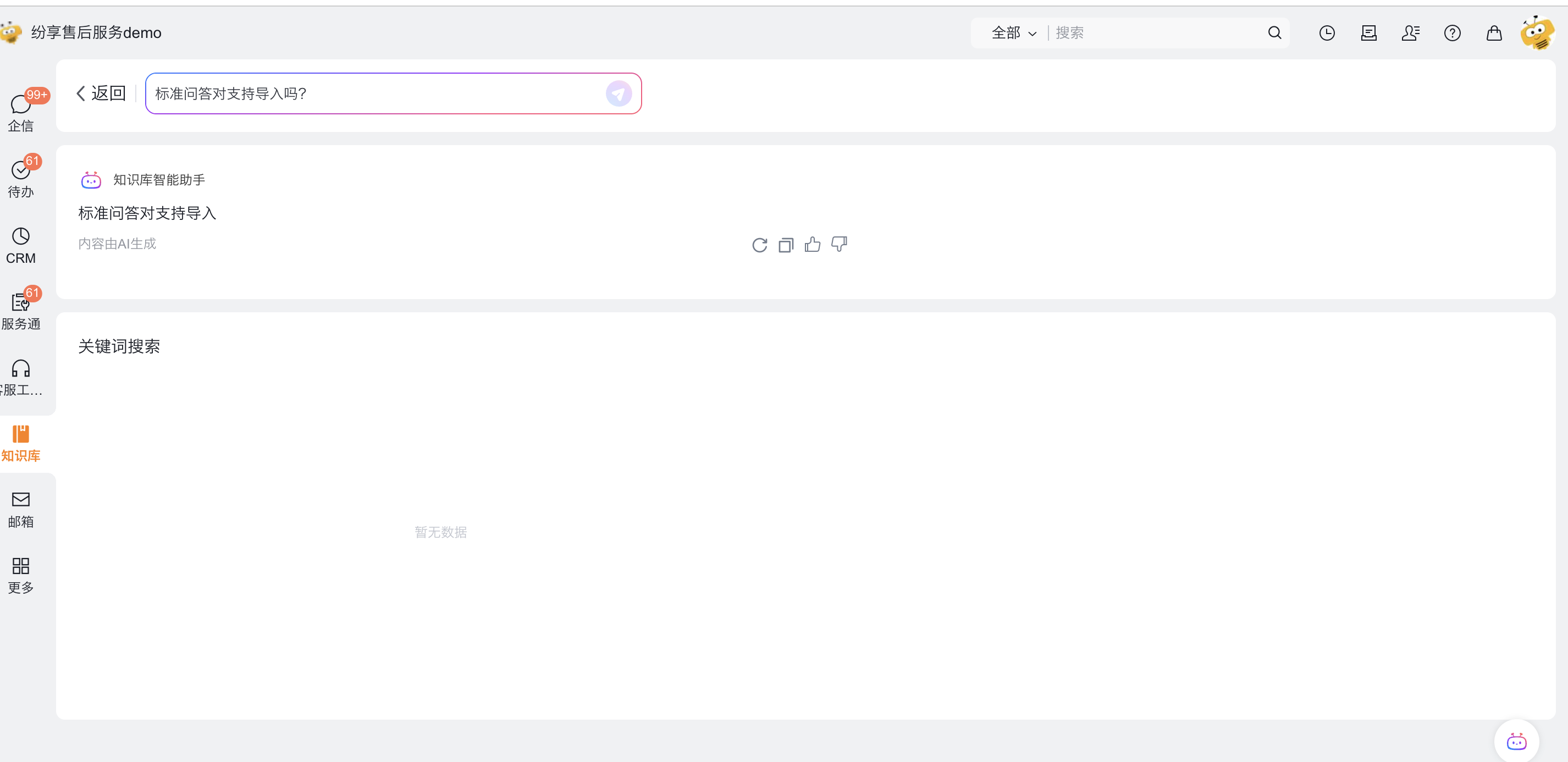1568x762 pixels.
Task: Click the send arrow icon in the question box
Action: (x=619, y=93)
